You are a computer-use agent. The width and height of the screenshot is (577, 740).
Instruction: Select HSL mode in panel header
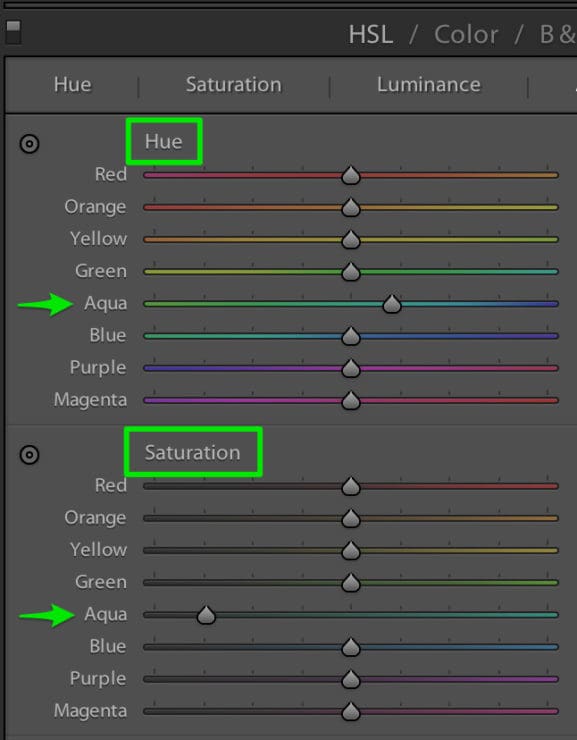click(371, 35)
